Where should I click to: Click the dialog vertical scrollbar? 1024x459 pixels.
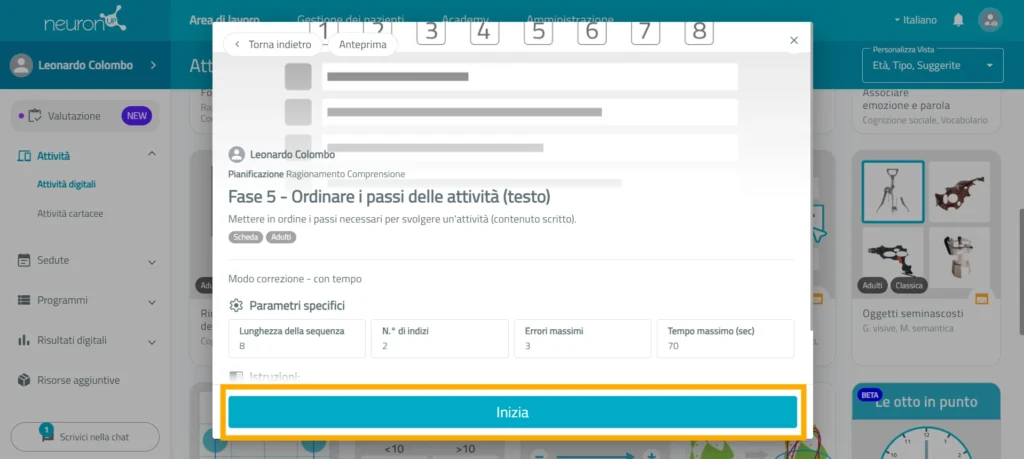(811, 176)
